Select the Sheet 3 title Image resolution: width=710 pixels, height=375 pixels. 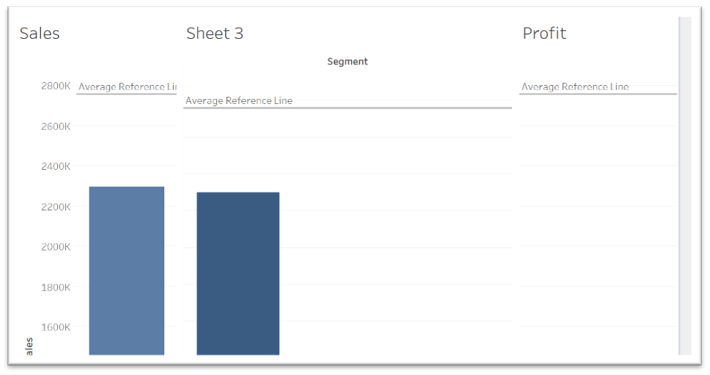tap(215, 34)
